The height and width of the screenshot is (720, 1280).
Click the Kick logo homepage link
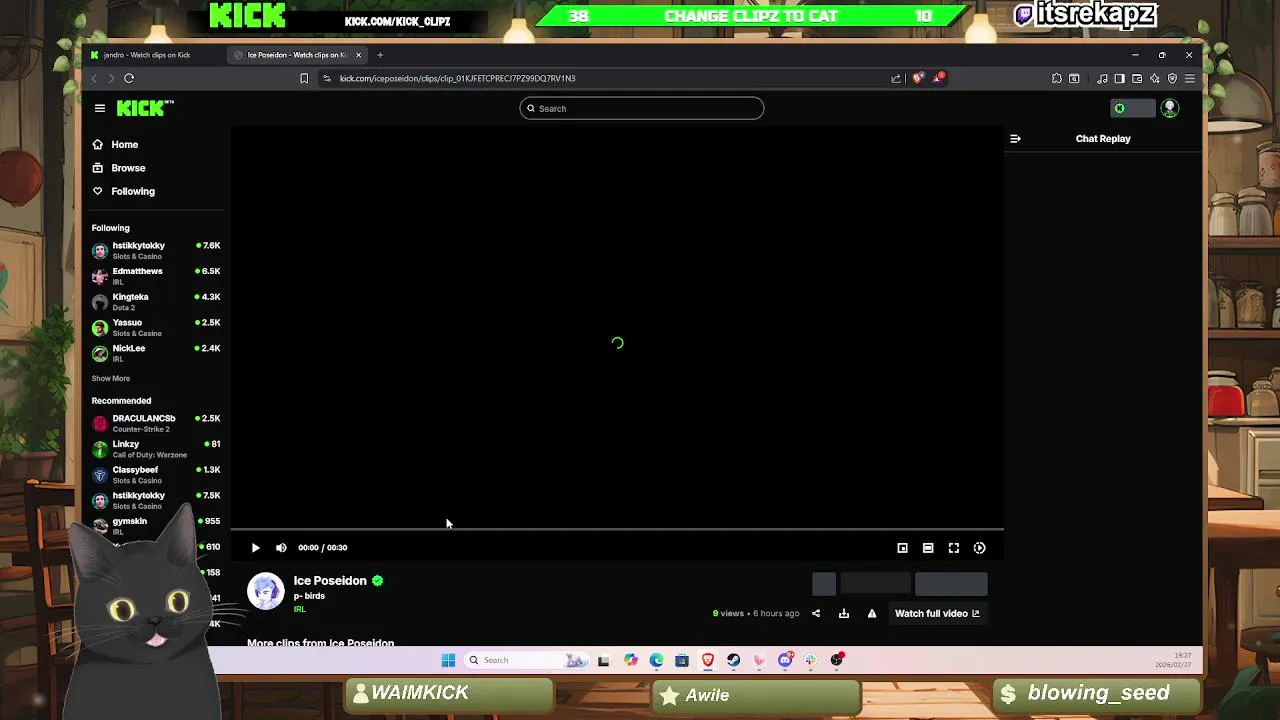click(x=145, y=108)
